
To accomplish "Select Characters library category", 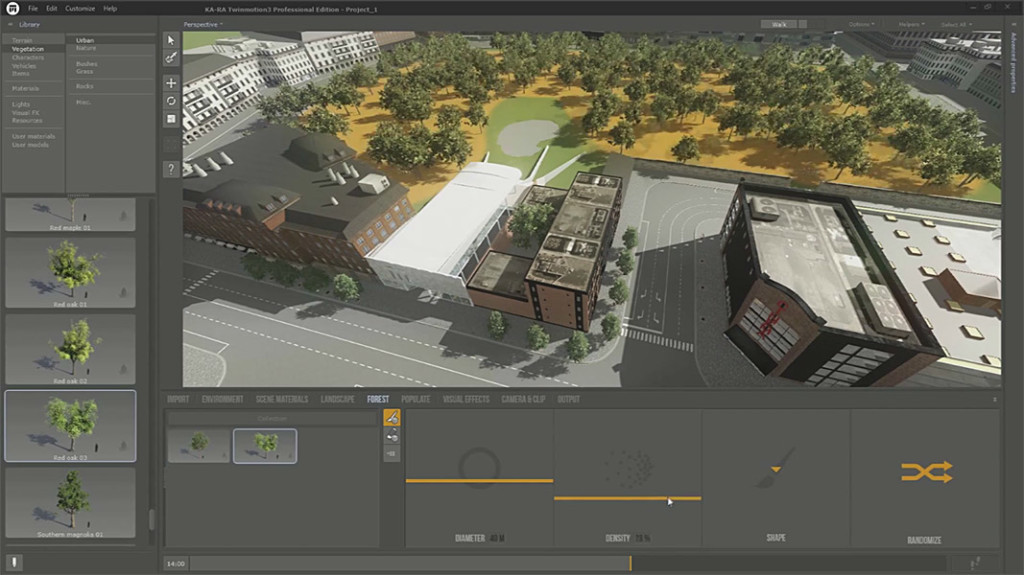I will click(28, 58).
